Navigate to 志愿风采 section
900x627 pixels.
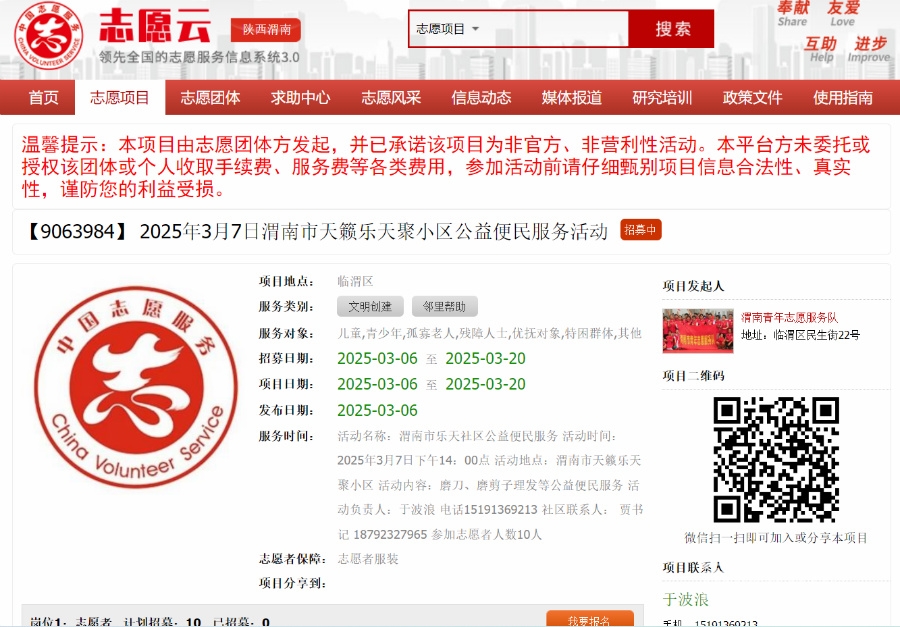[391, 97]
